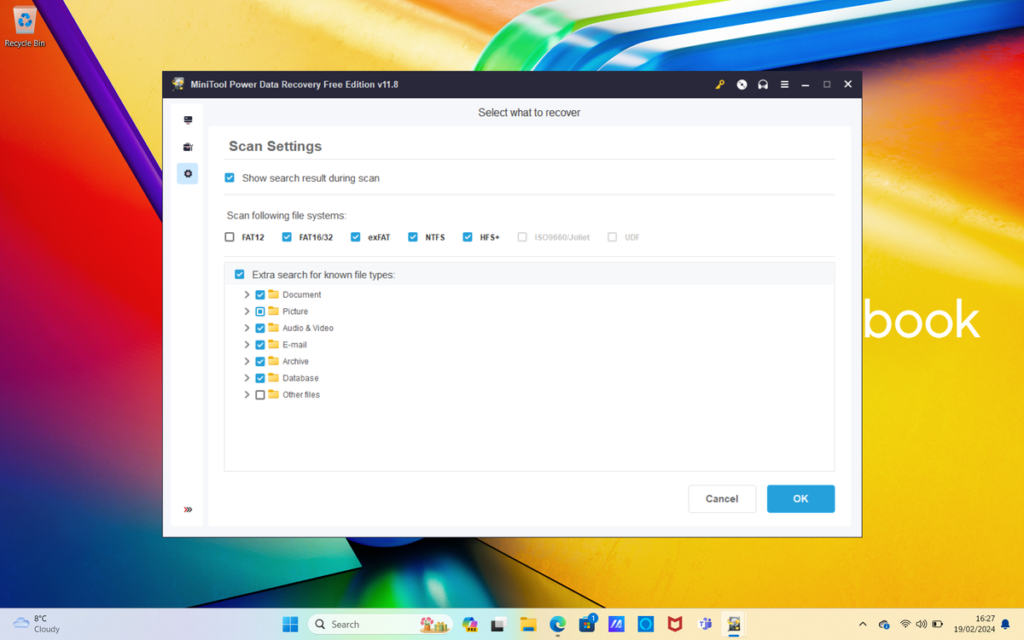Show hidden system tray icons
The image size is (1024, 640).
[x=863, y=624]
